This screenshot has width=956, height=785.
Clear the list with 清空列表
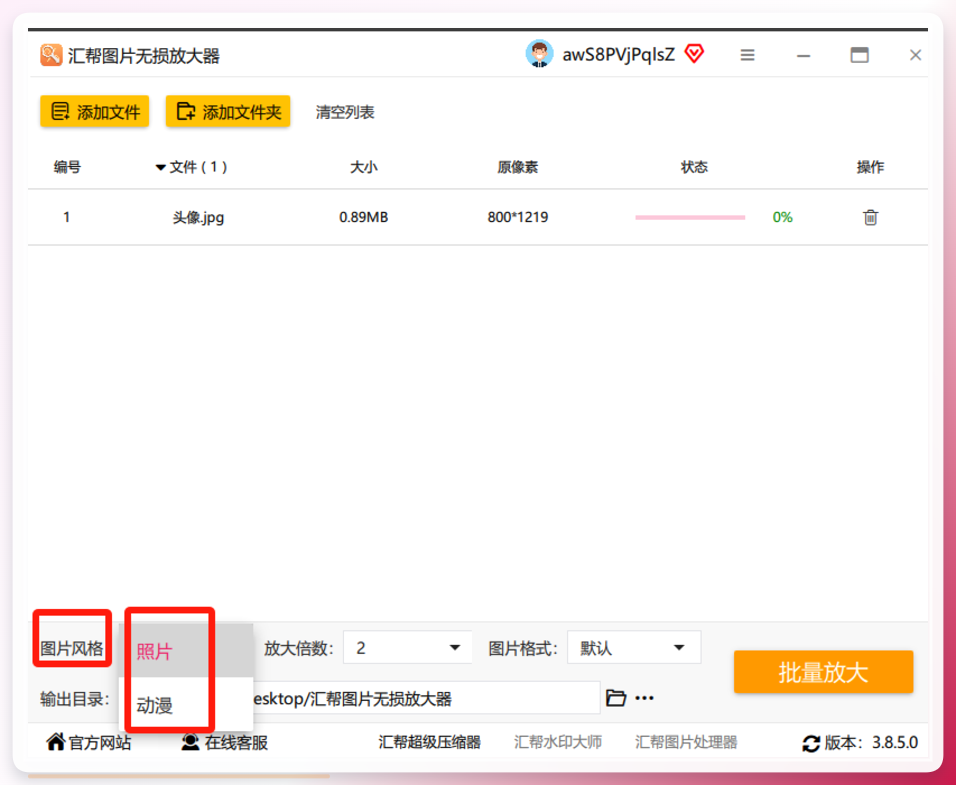345,112
